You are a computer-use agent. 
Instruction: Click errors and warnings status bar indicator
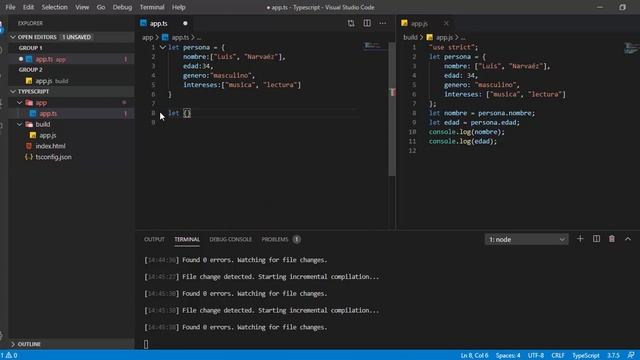tap(9, 356)
